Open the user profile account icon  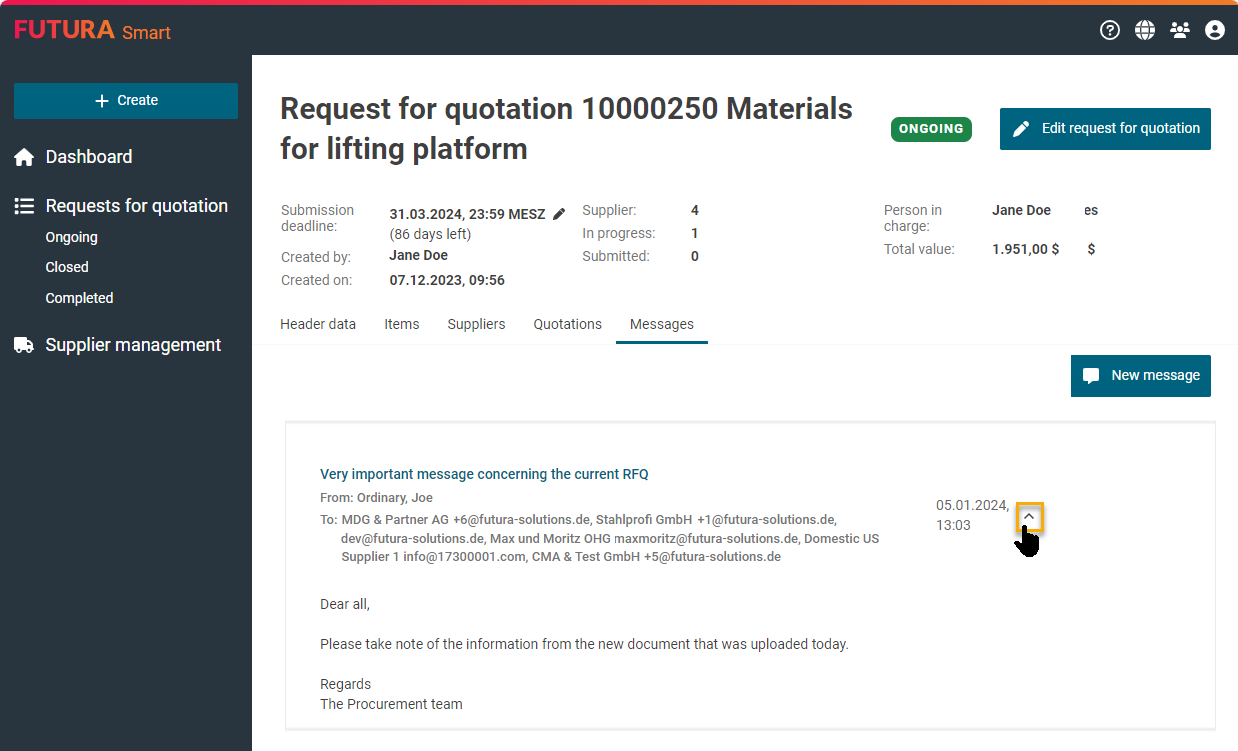pyautogui.click(x=1215, y=30)
